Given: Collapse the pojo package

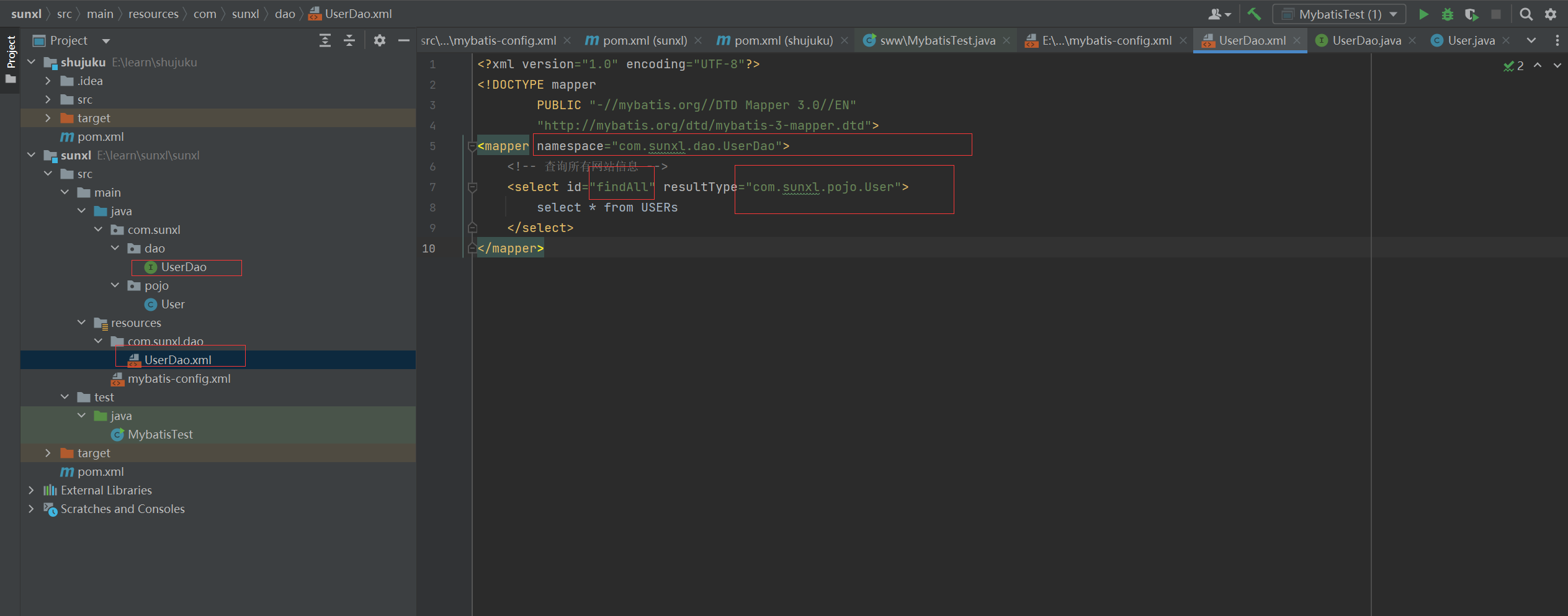Looking at the screenshot, I should click(x=115, y=285).
